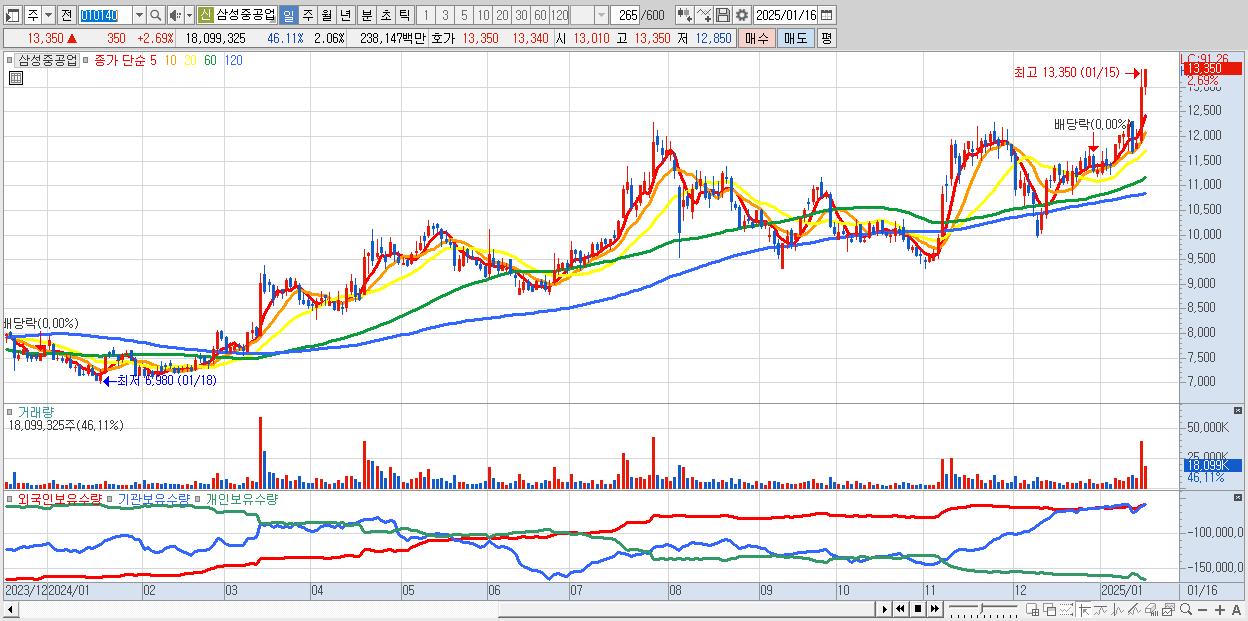1248x621 pixels.
Task: Click the 개인보유수량 indicator label
Action: (241, 498)
